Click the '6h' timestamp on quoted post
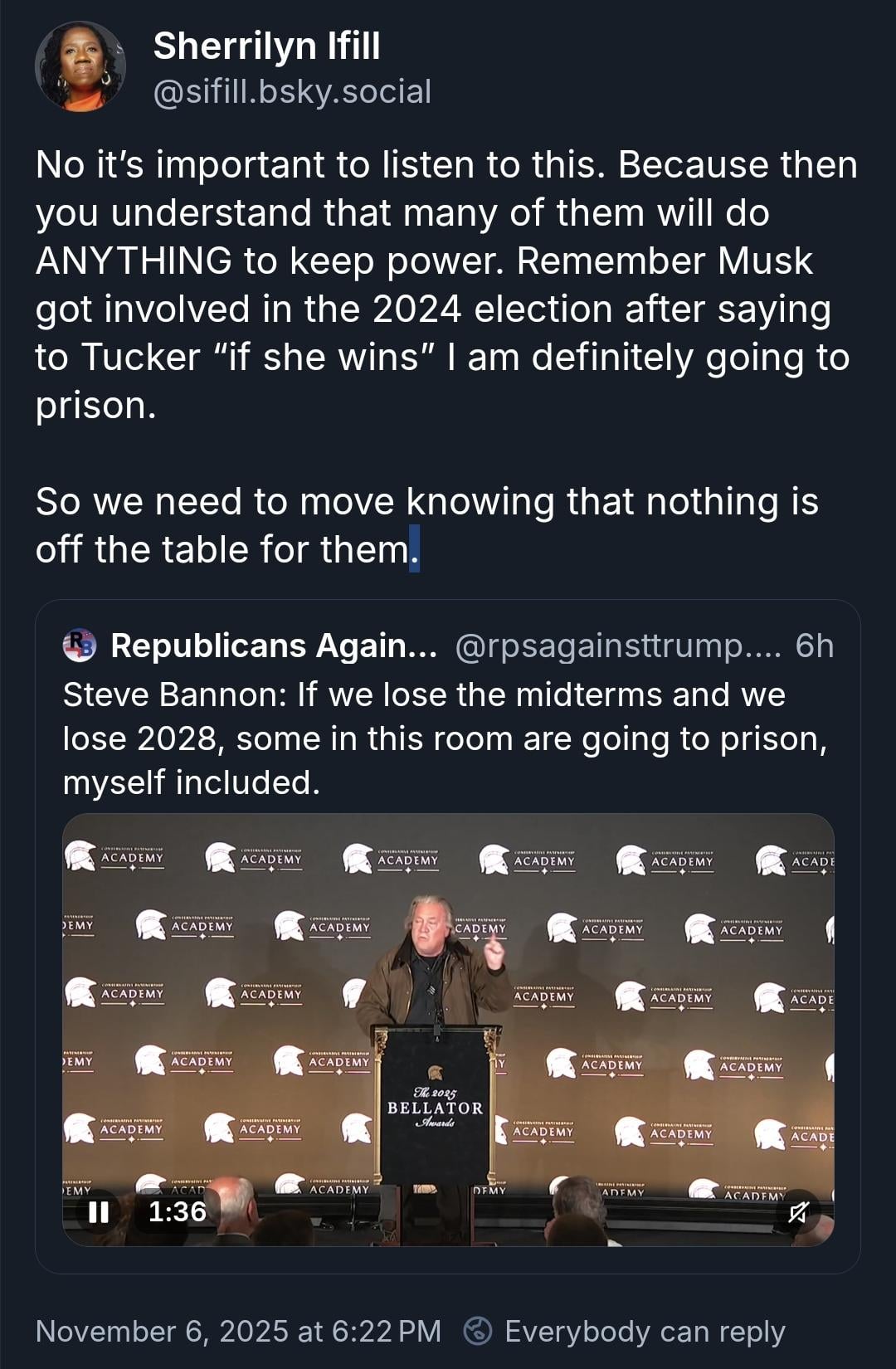The image size is (896, 1369). pos(814,646)
